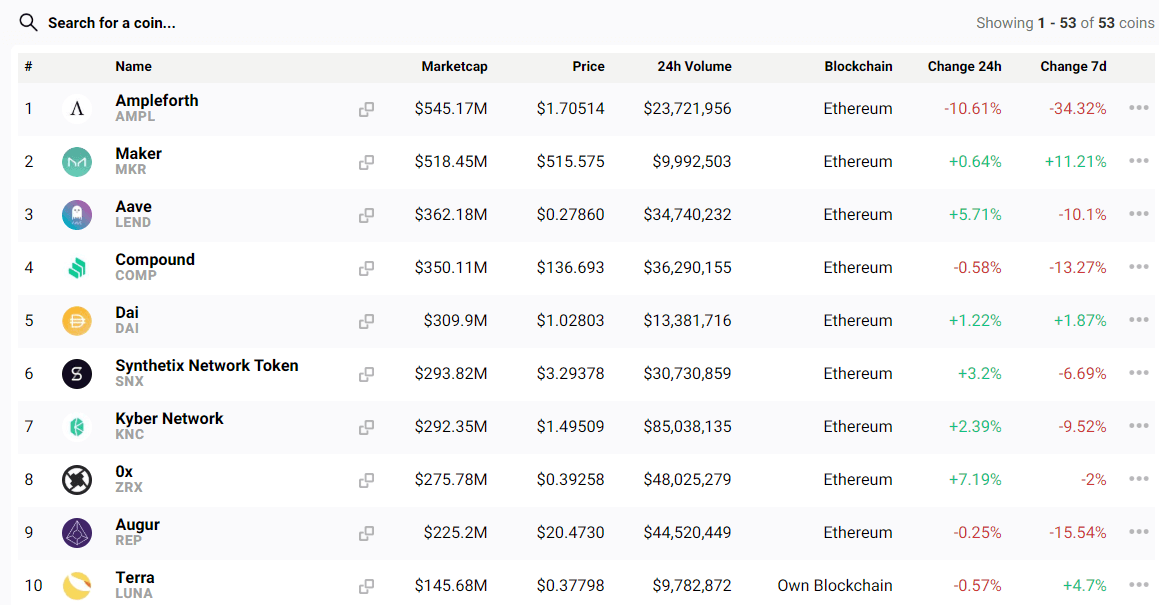Click the Ampleforth coin logo
This screenshot has height=605, width=1159.
pyautogui.click(x=77, y=109)
